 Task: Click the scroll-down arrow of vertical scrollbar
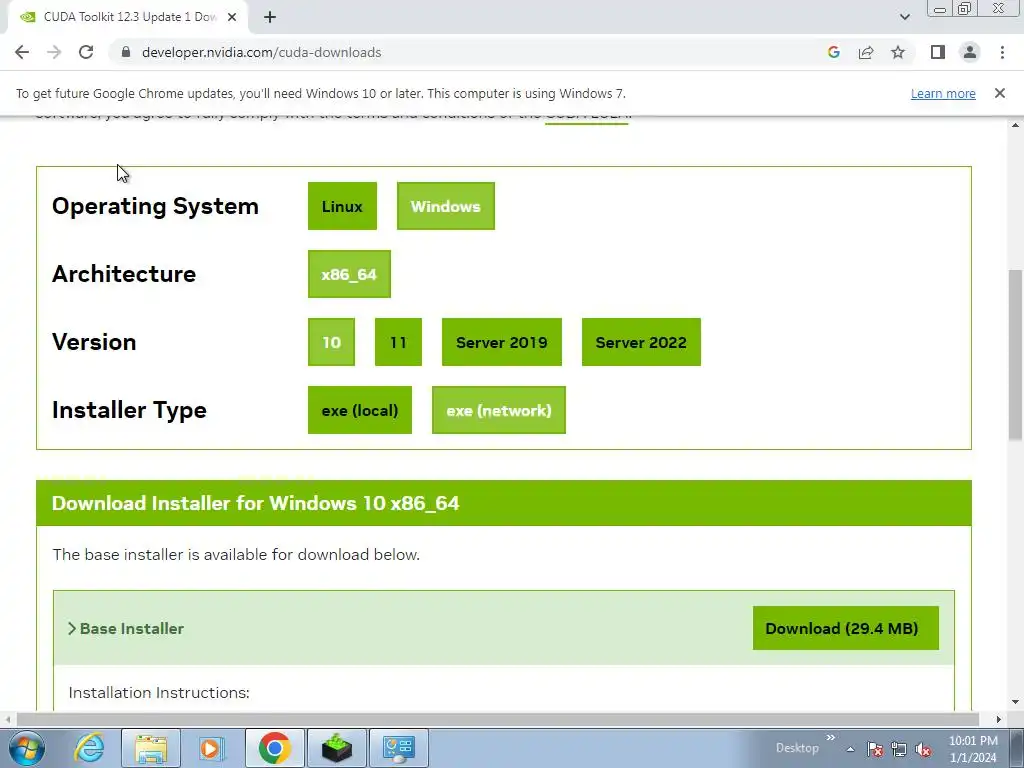click(x=1015, y=702)
